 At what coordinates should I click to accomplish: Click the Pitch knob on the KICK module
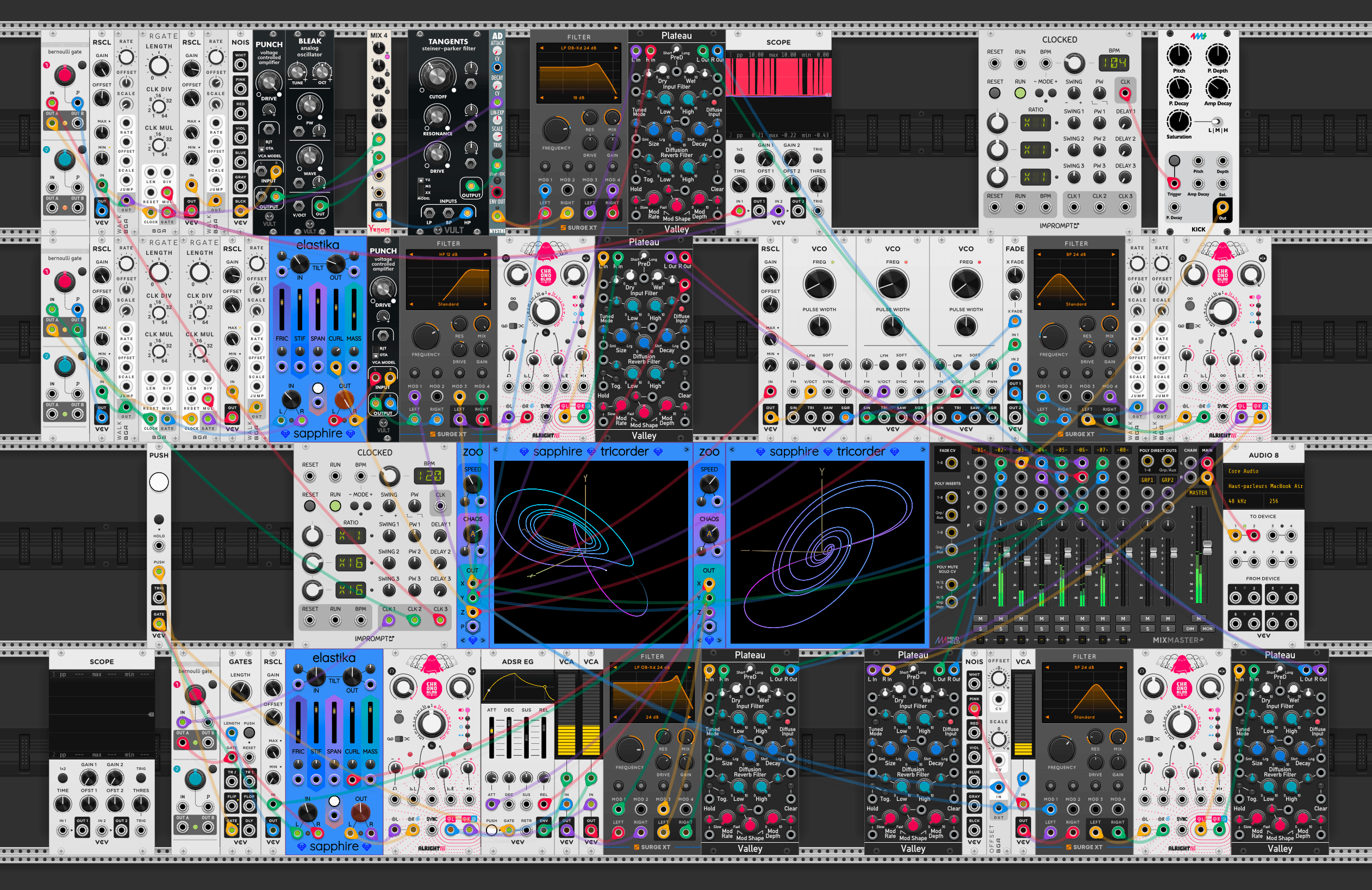(x=1179, y=55)
